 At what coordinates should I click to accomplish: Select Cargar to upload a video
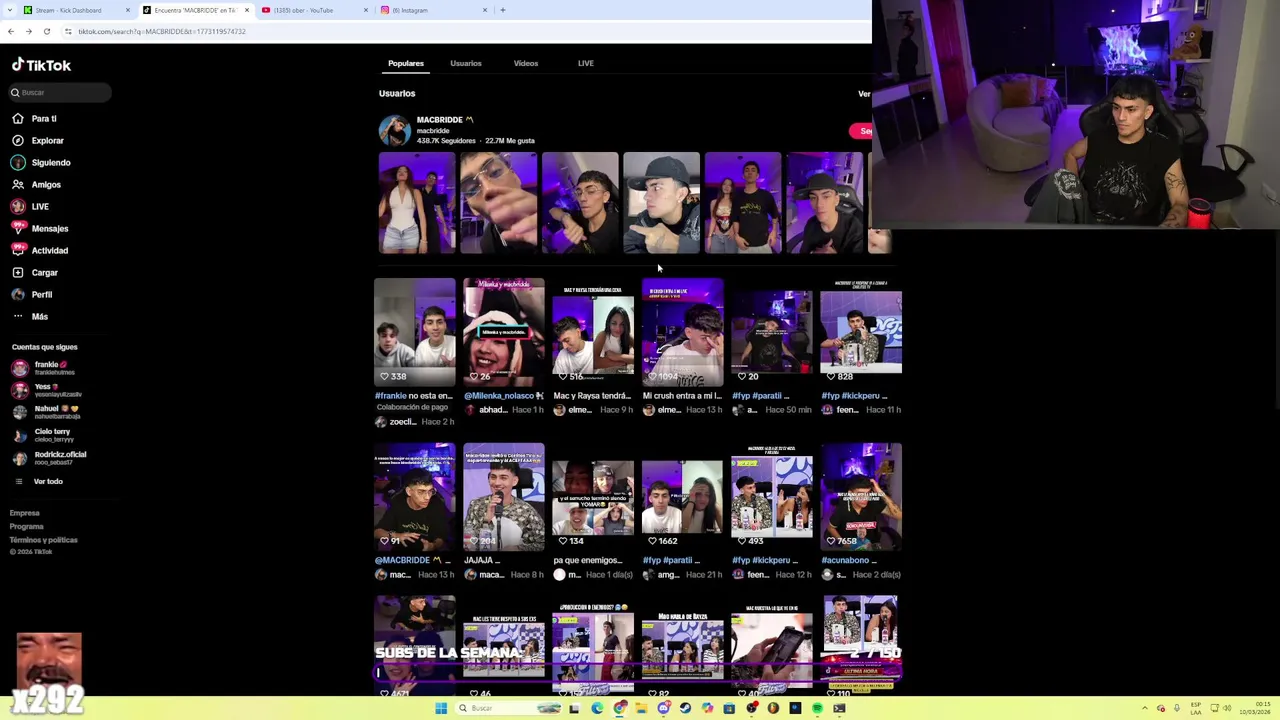[x=35, y=272]
